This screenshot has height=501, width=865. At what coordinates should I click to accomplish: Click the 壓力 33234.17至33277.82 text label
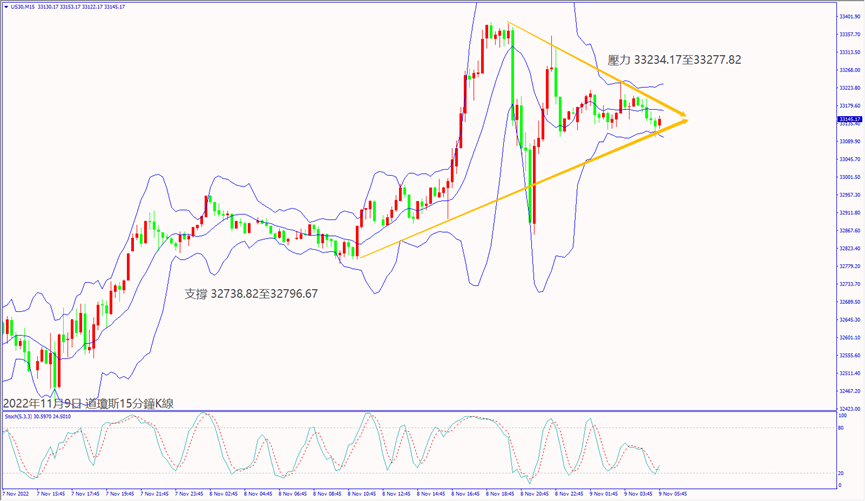tap(674, 60)
